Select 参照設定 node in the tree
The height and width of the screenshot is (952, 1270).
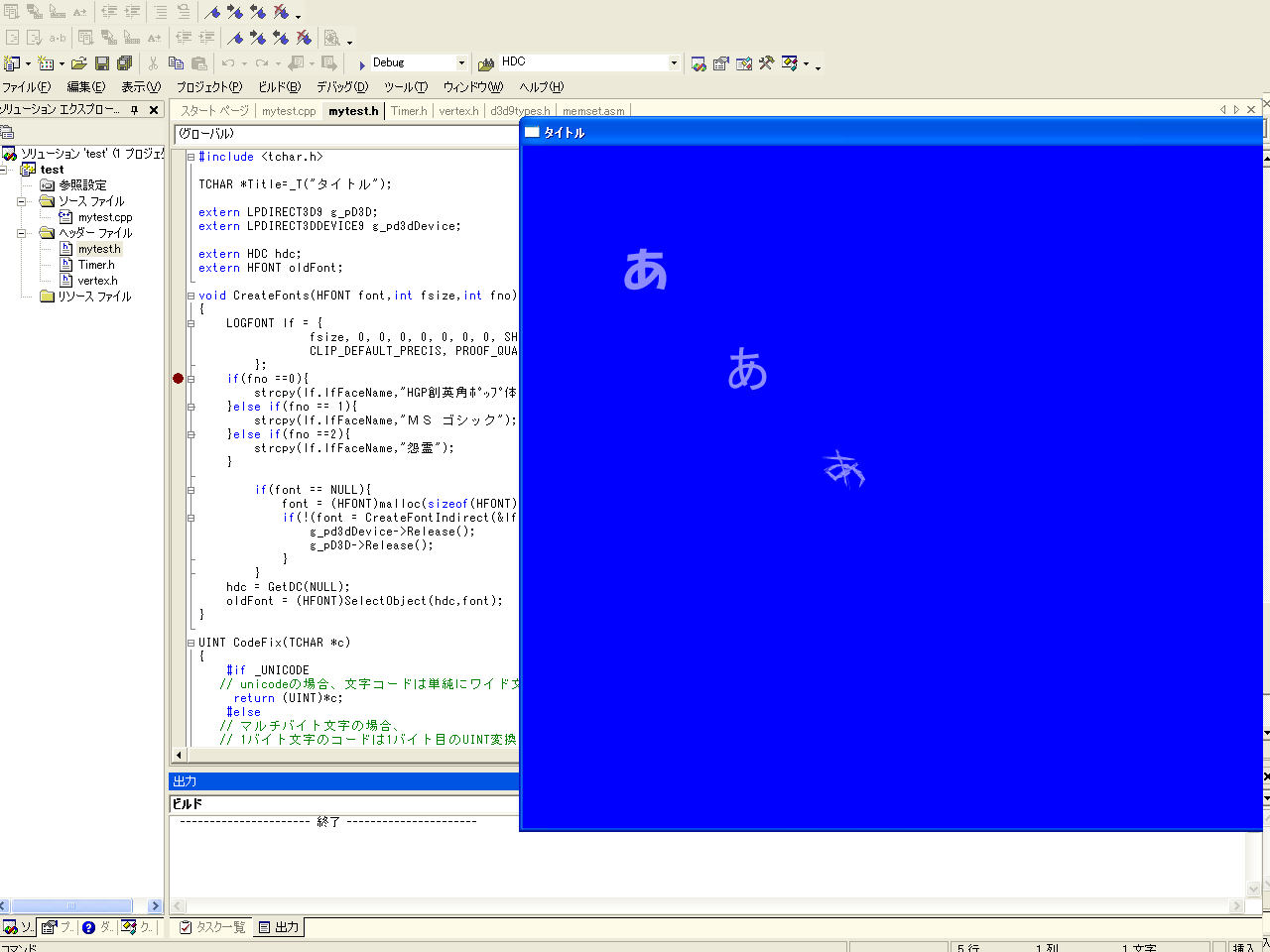(82, 185)
